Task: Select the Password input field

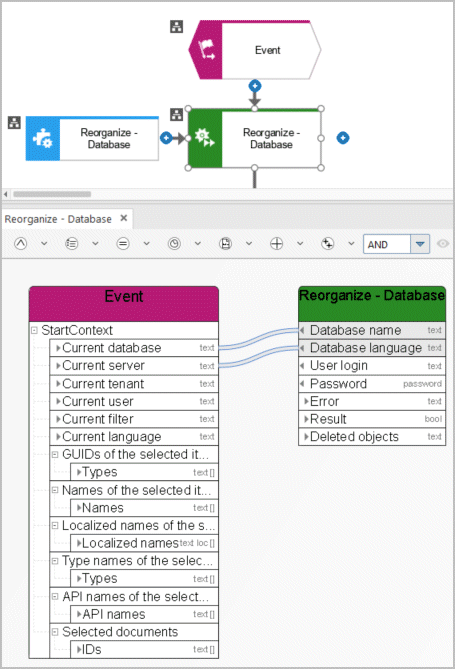Action: (372, 384)
